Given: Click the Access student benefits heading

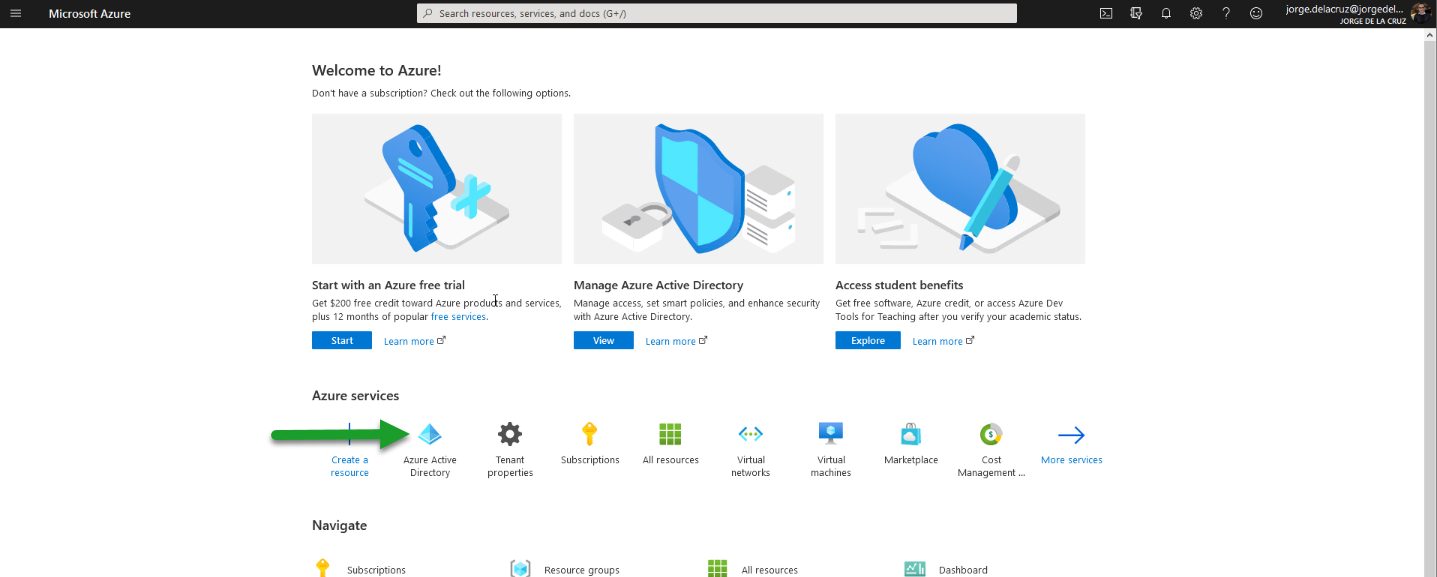Looking at the screenshot, I should coord(899,285).
